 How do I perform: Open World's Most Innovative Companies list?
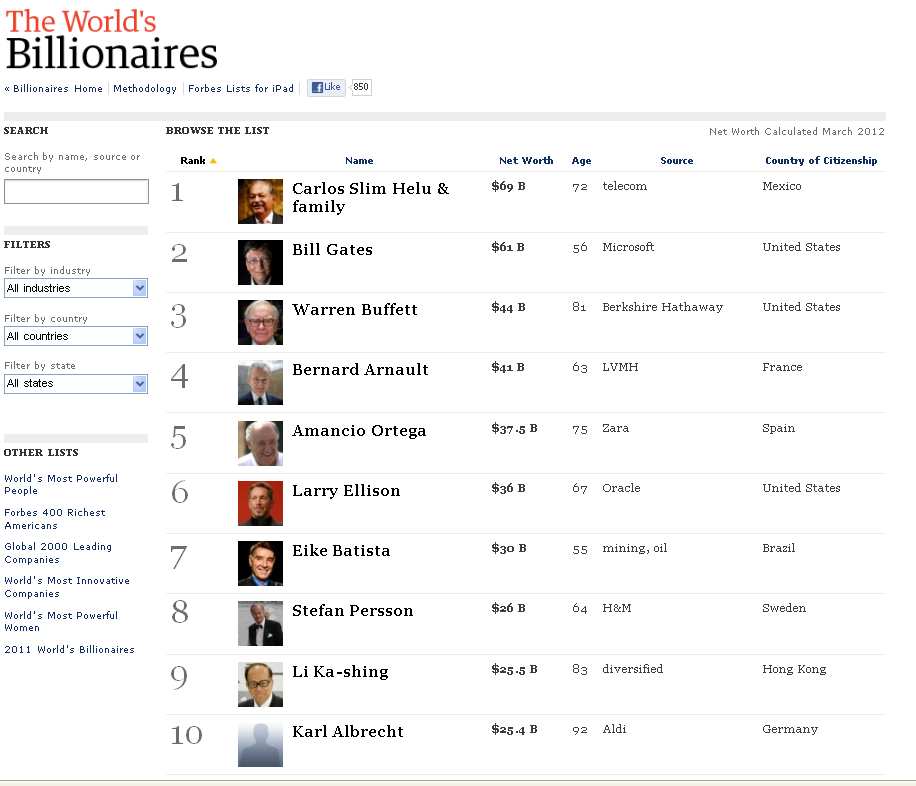(67, 587)
